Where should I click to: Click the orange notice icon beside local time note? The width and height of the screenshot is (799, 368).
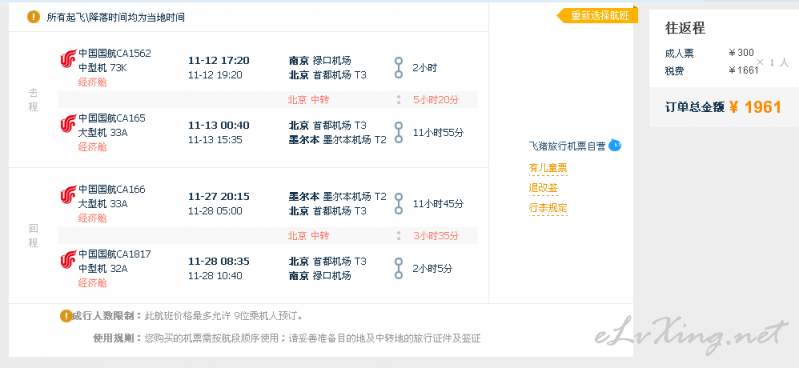tap(34, 17)
